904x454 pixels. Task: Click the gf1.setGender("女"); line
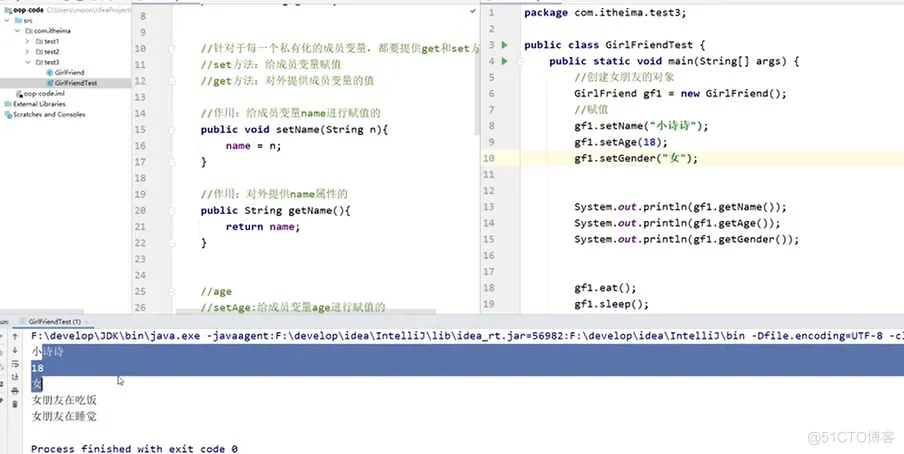click(x=635, y=158)
